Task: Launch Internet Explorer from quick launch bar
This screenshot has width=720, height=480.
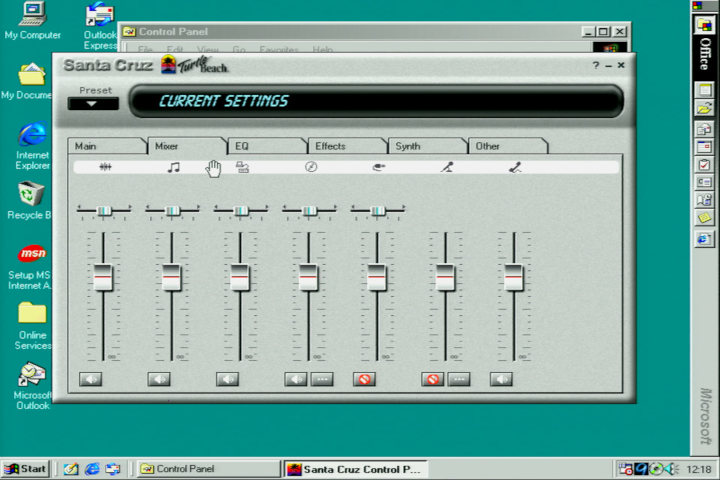Action: click(92, 469)
